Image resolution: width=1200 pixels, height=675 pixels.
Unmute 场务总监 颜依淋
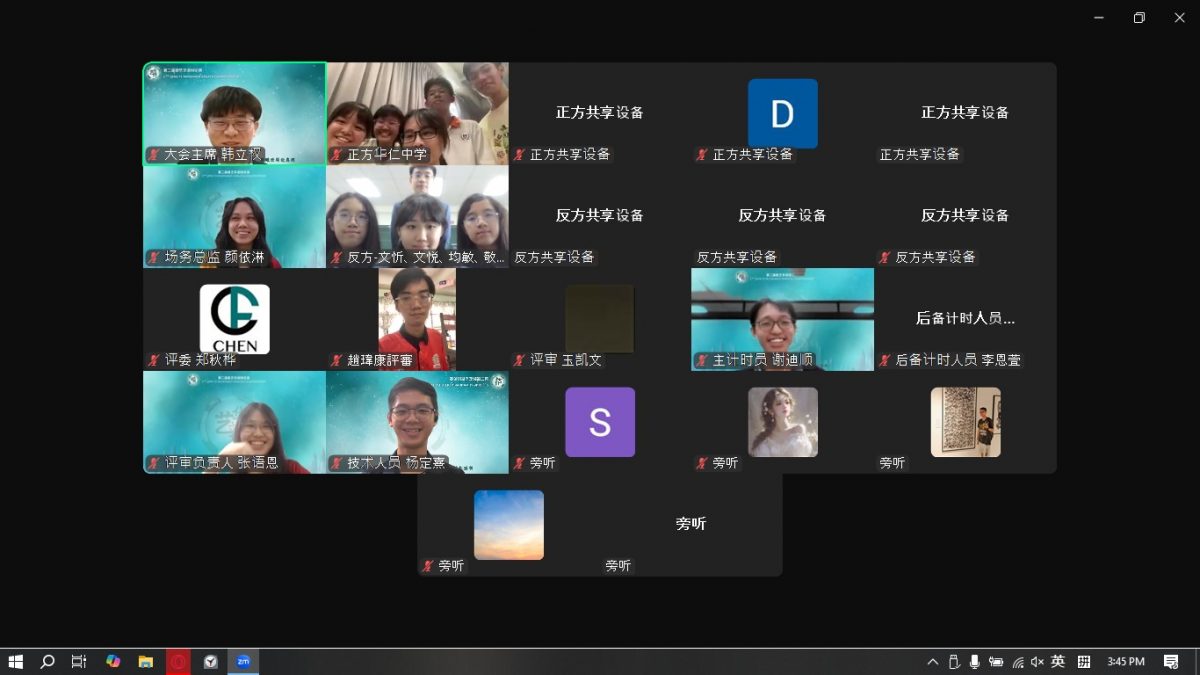pyautogui.click(x=152, y=258)
